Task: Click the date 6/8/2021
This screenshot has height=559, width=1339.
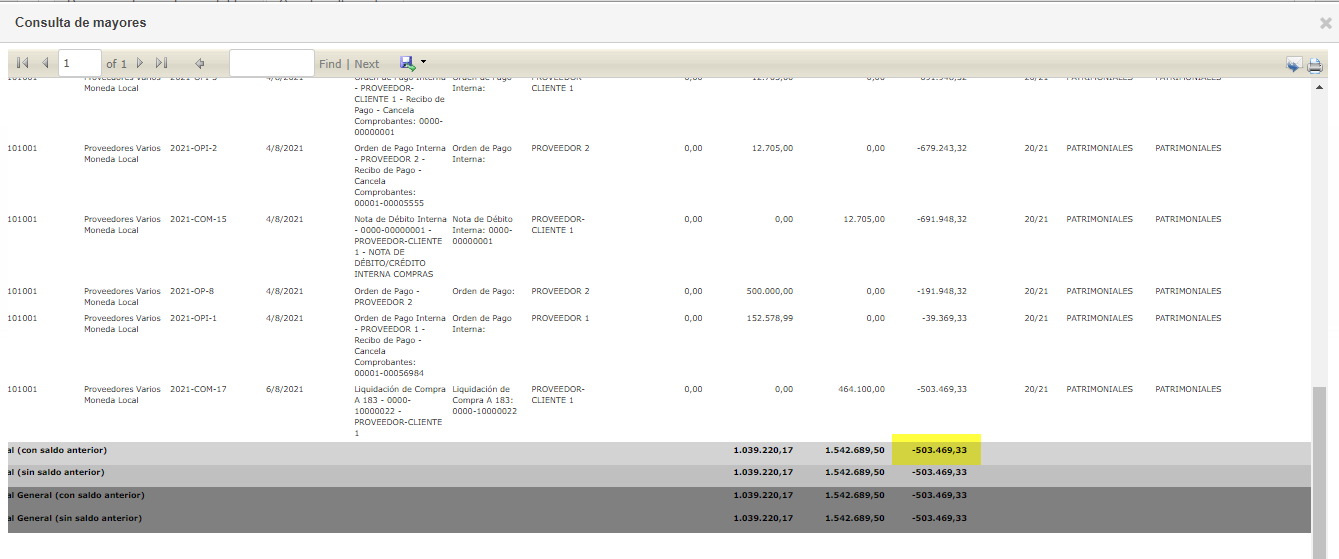Action: (x=284, y=389)
